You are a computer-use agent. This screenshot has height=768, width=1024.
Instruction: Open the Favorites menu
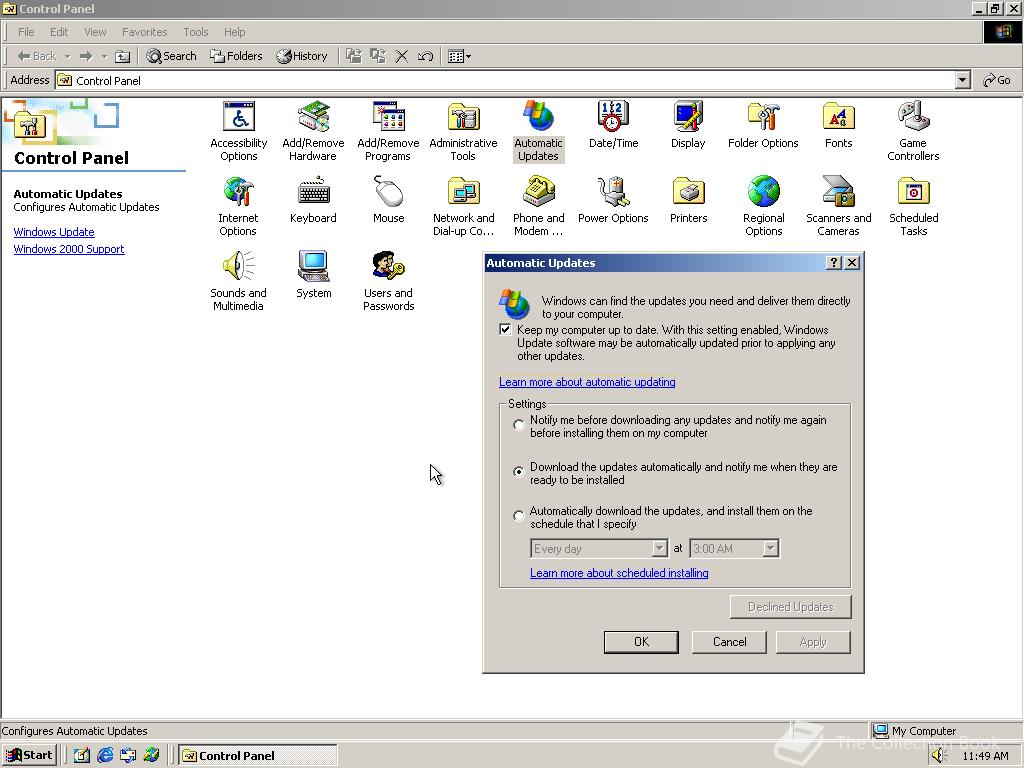coord(144,32)
